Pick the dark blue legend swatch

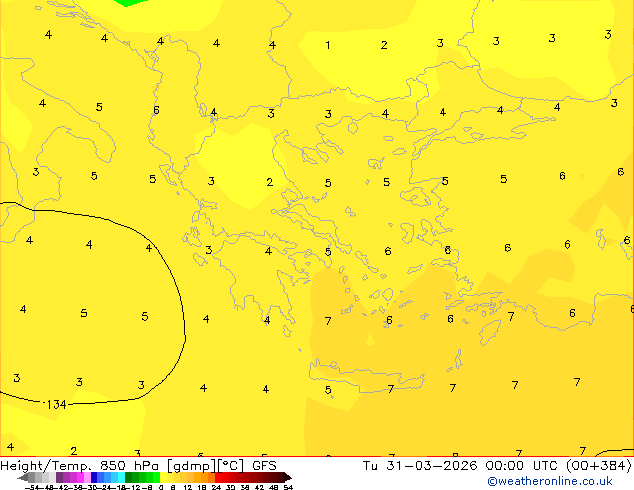point(94,477)
